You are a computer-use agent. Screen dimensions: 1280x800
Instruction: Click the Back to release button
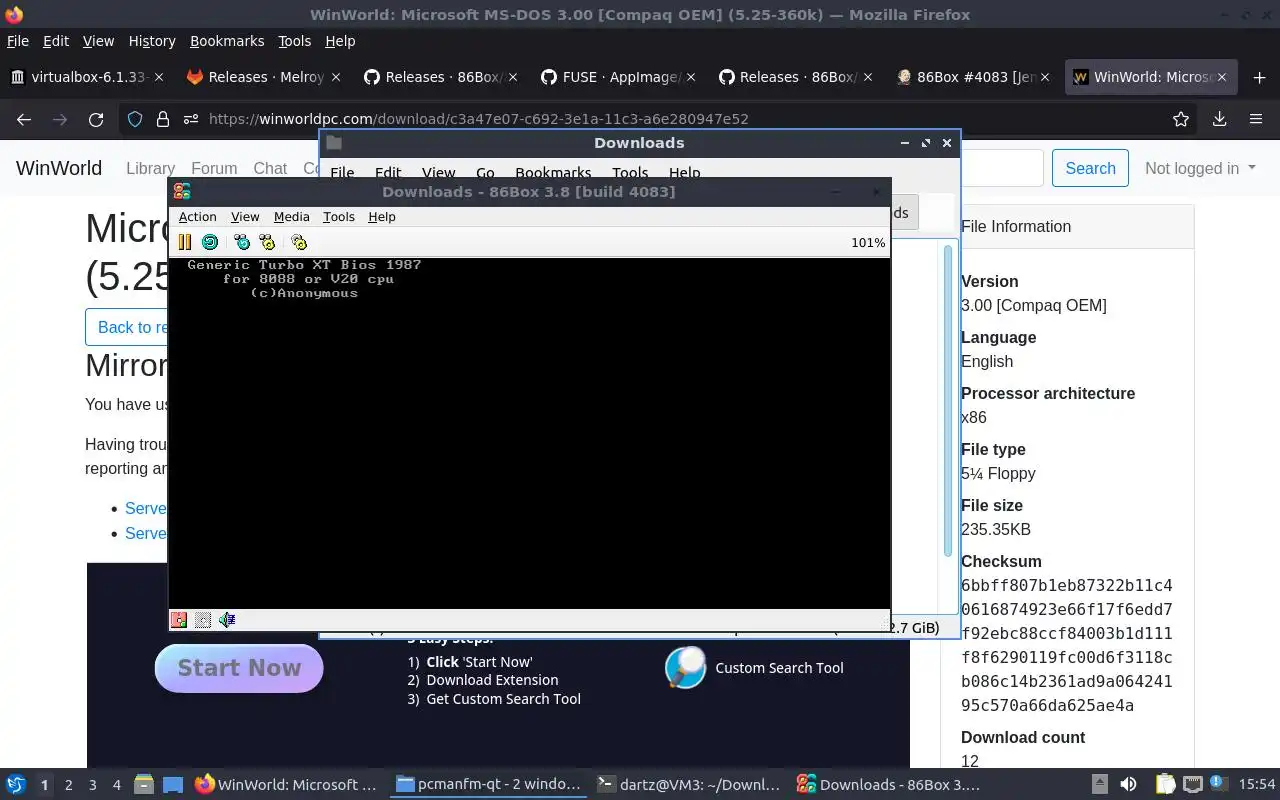(127, 327)
